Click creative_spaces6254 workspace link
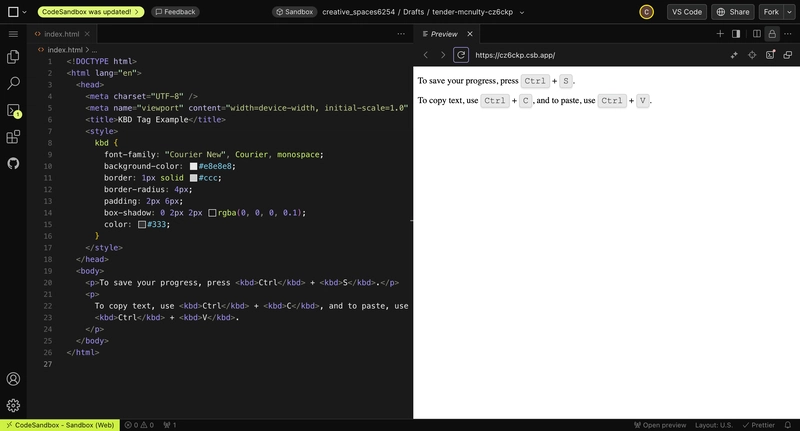The width and height of the screenshot is (800, 431). [358, 12]
